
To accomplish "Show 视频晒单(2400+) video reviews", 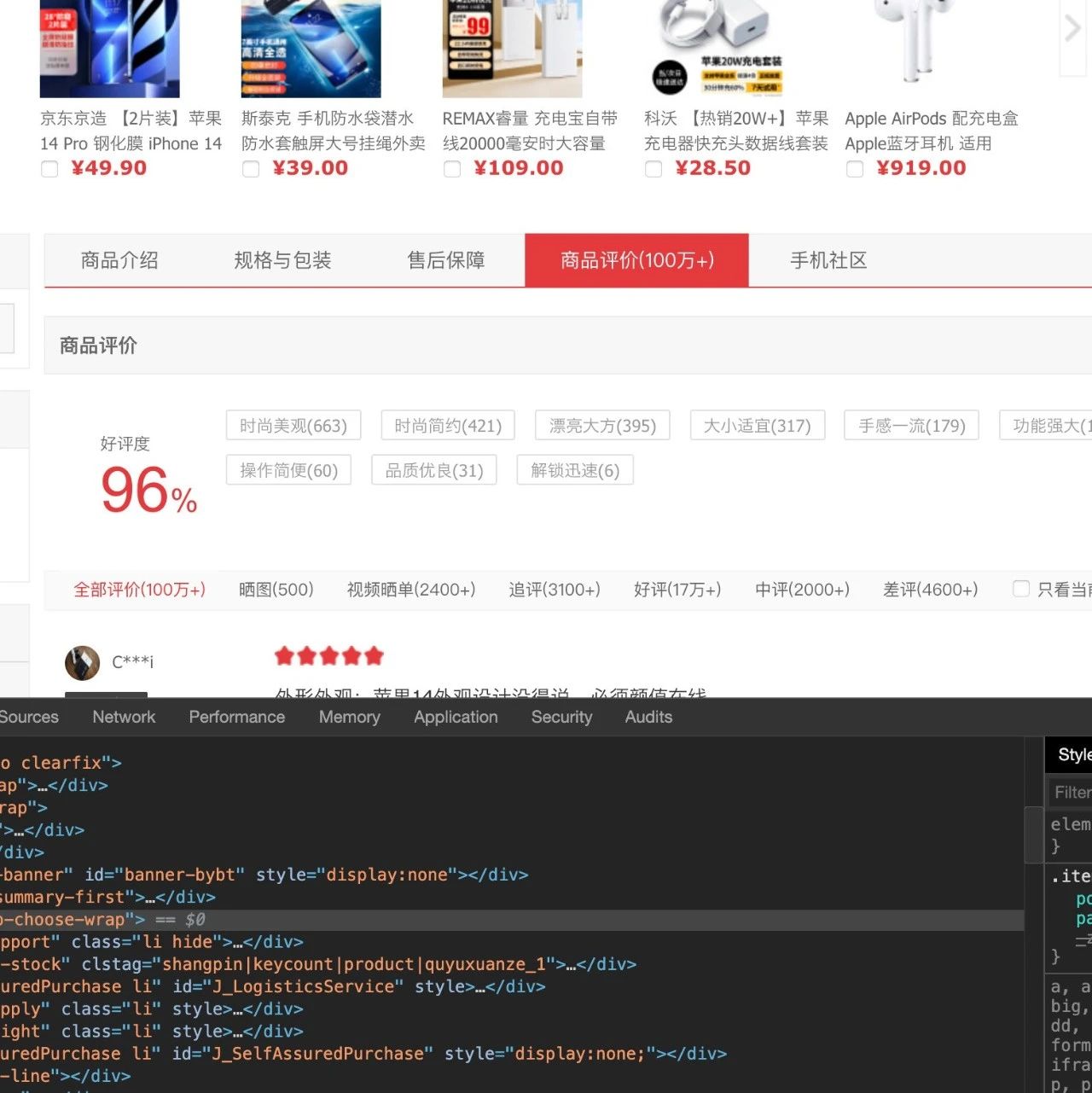I will 411,590.
